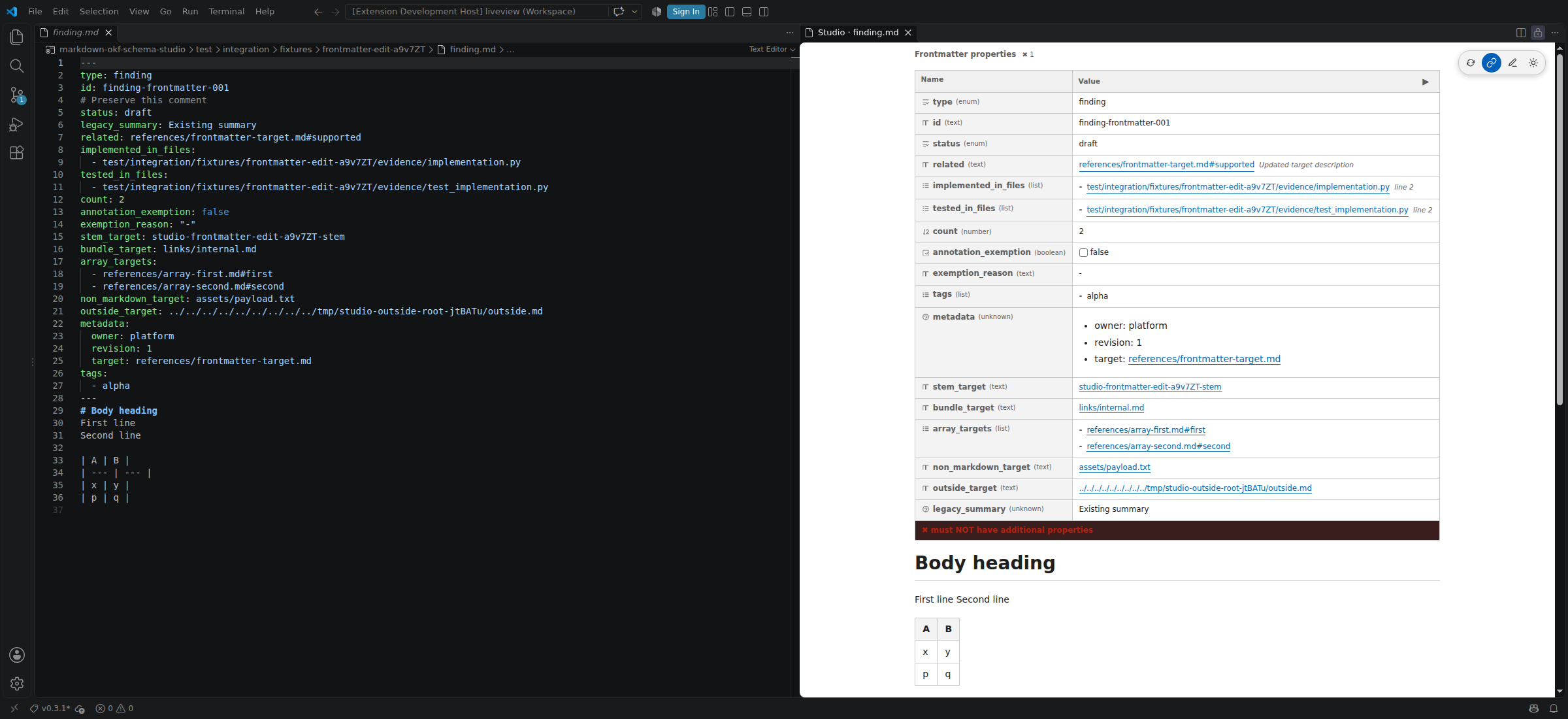Expand the frontmatter-edit-a9v7ZT breadcrumb
The width and height of the screenshot is (1568, 719).
[373, 50]
